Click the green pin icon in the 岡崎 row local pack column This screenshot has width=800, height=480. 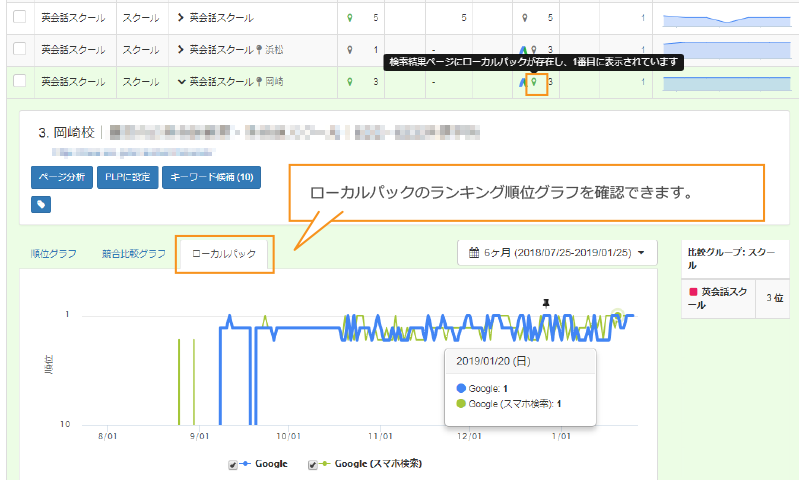[x=534, y=82]
